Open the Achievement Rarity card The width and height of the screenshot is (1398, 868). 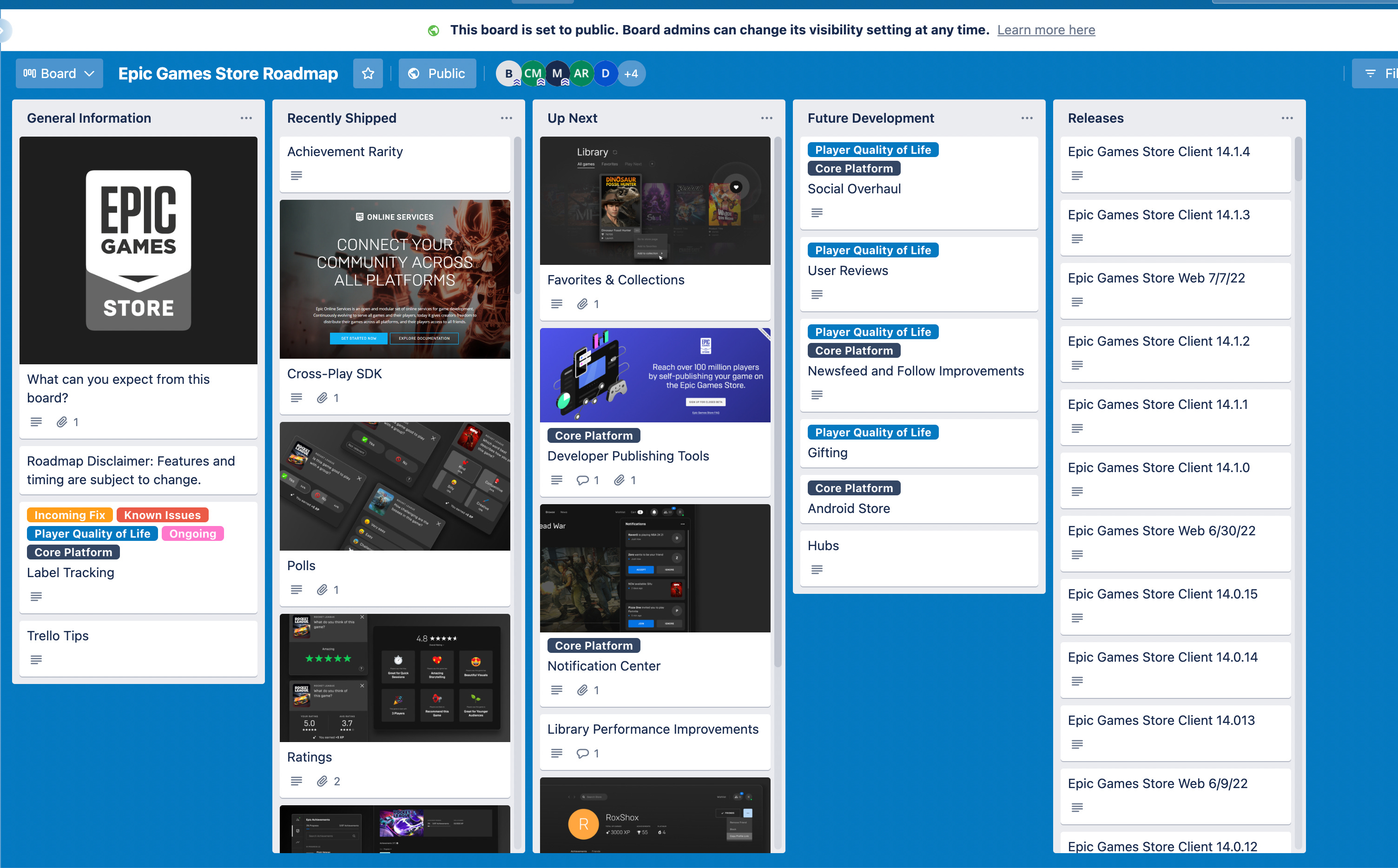click(395, 164)
